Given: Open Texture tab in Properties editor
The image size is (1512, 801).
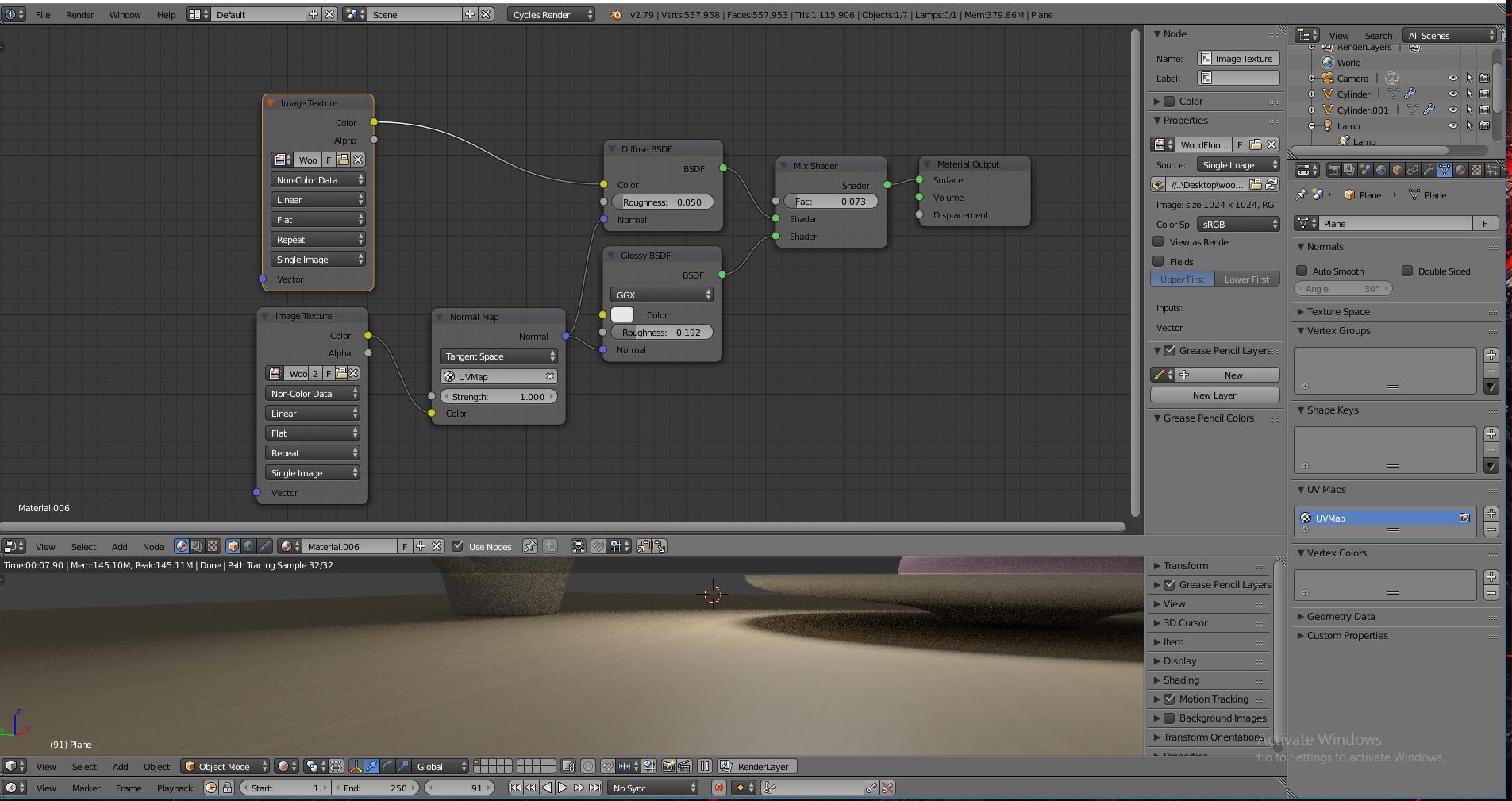Looking at the screenshot, I should coord(1476,170).
